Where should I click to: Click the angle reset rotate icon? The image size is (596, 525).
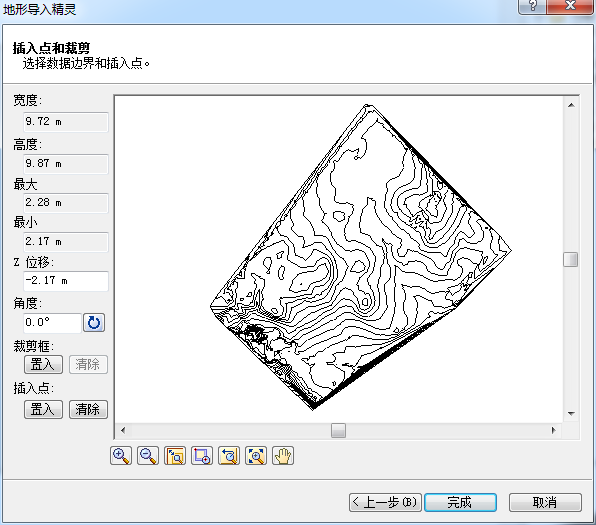(x=94, y=323)
